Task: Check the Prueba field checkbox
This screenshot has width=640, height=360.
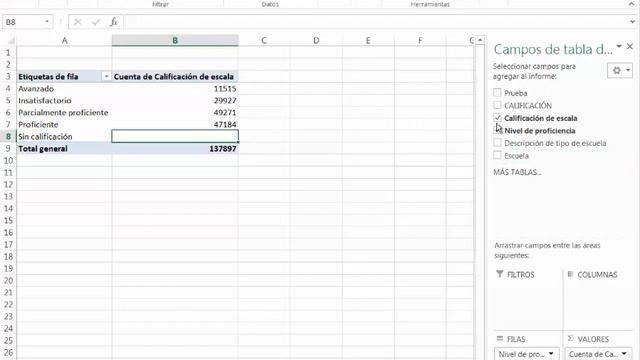Action: pos(497,93)
